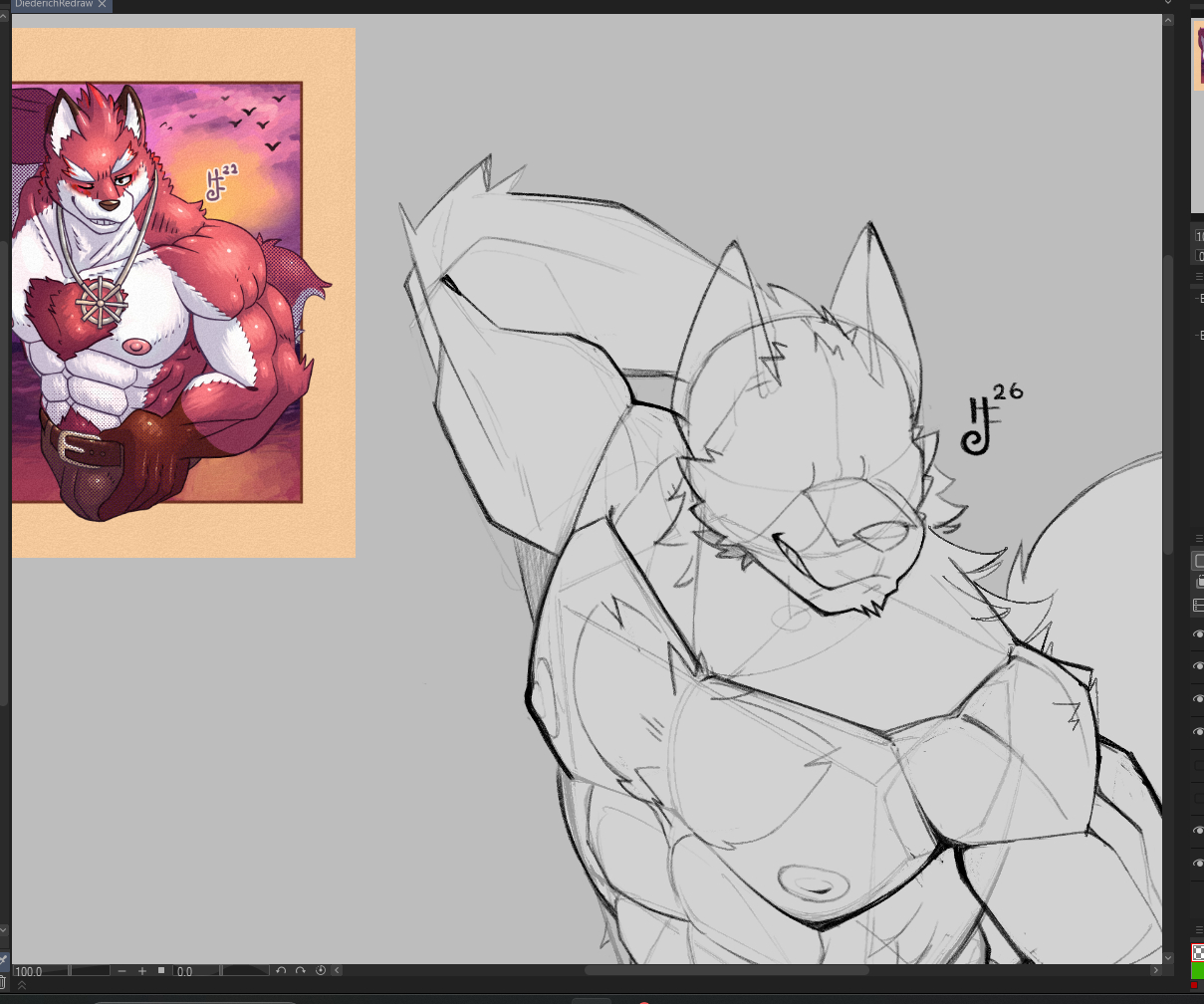Open the tab list dropdown chevron at top right
Image resolution: width=1204 pixels, height=1004 pixels.
pyautogui.click(x=1168, y=4)
